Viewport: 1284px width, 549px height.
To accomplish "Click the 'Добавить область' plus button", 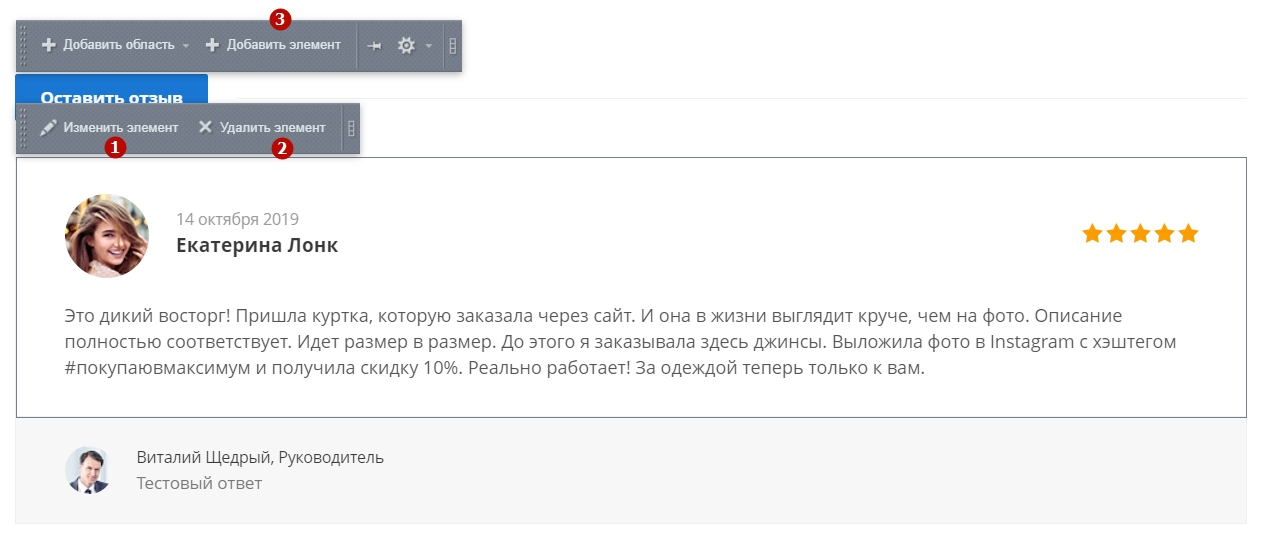I will [108, 45].
